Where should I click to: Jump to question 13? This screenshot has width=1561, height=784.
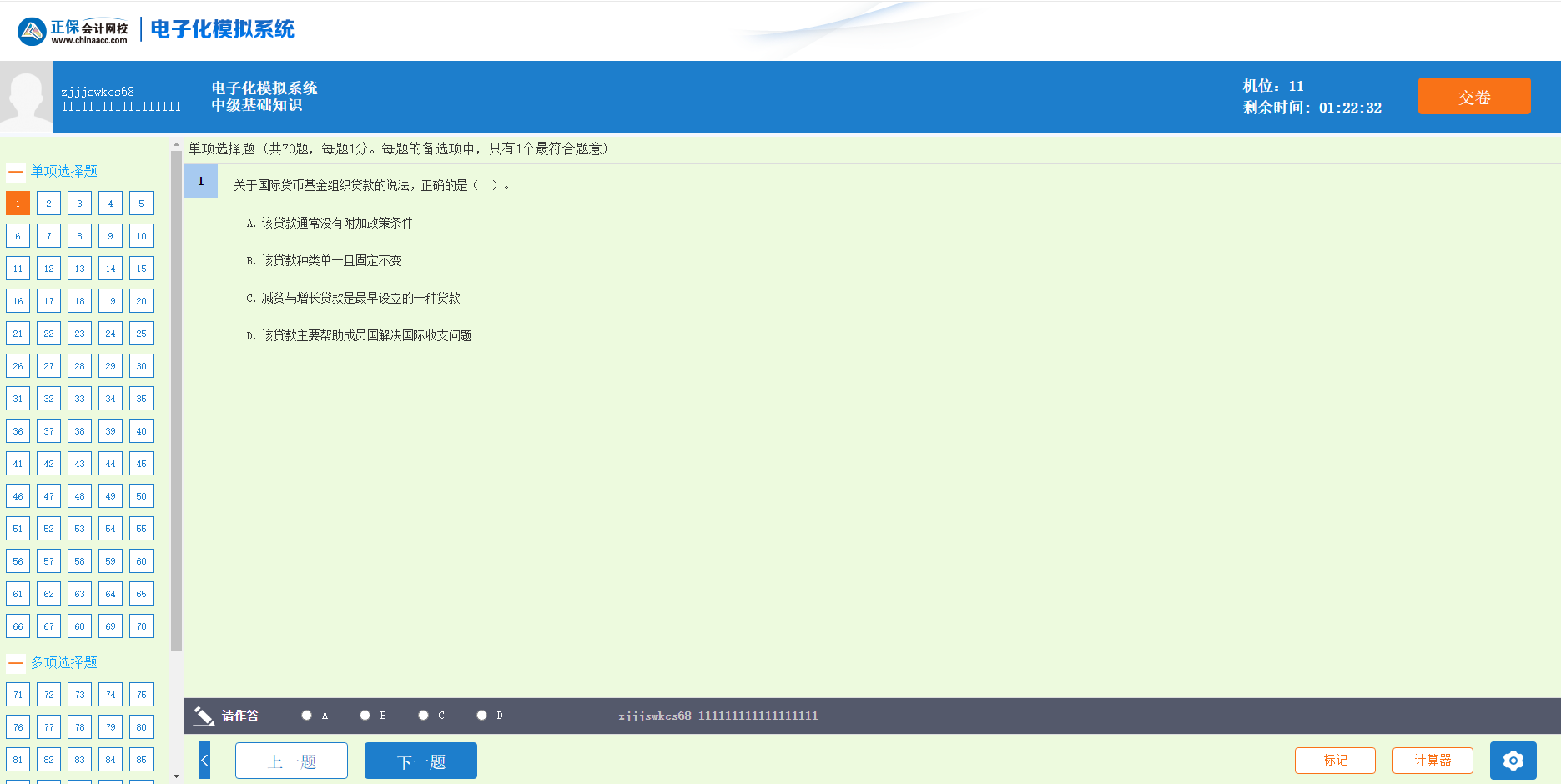coord(79,269)
